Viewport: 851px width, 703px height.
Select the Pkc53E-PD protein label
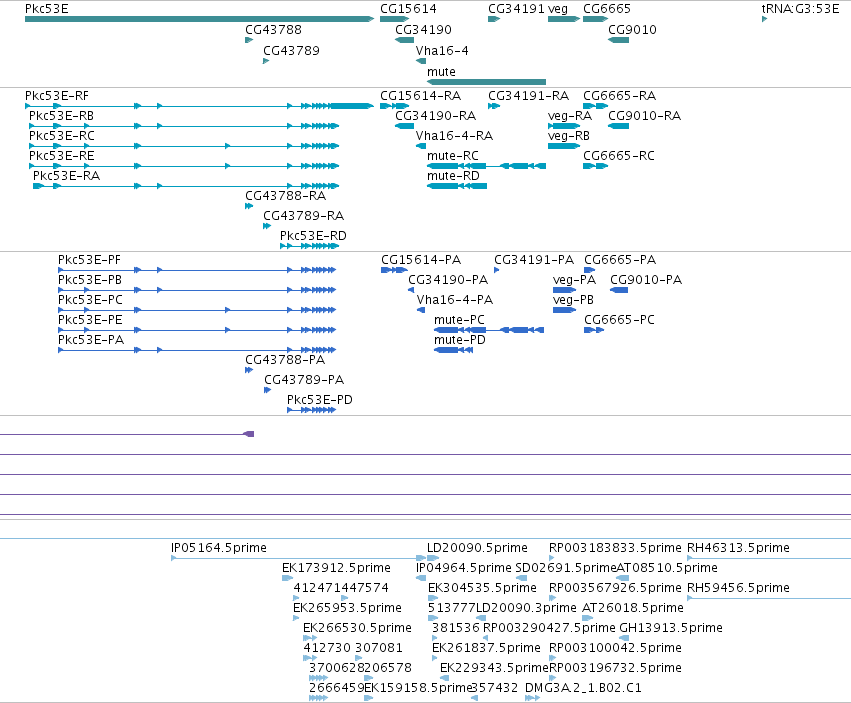click(320, 400)
